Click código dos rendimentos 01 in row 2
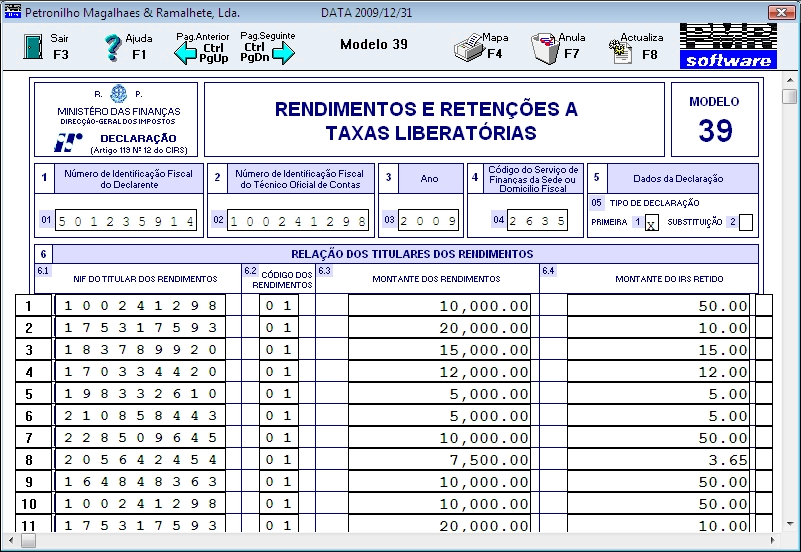Image resolution: width=801 pixels, height=552 pixels. tap(278, 327)
